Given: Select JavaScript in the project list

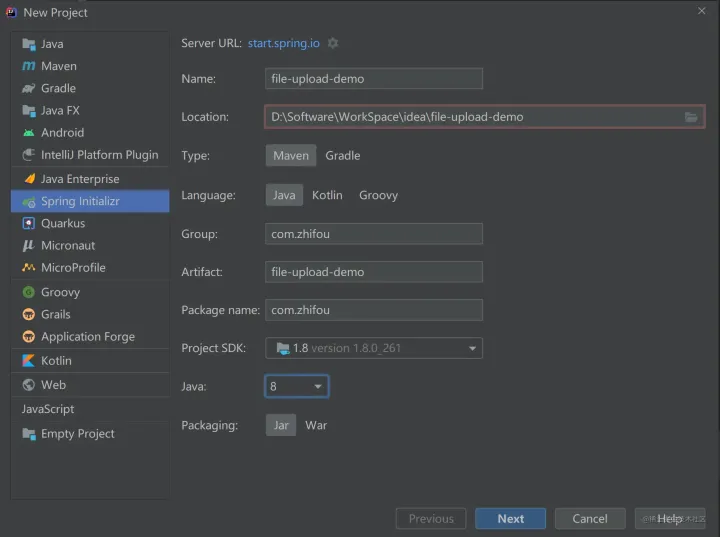Looking at the screenshot, I should click(x=90, y=409).
